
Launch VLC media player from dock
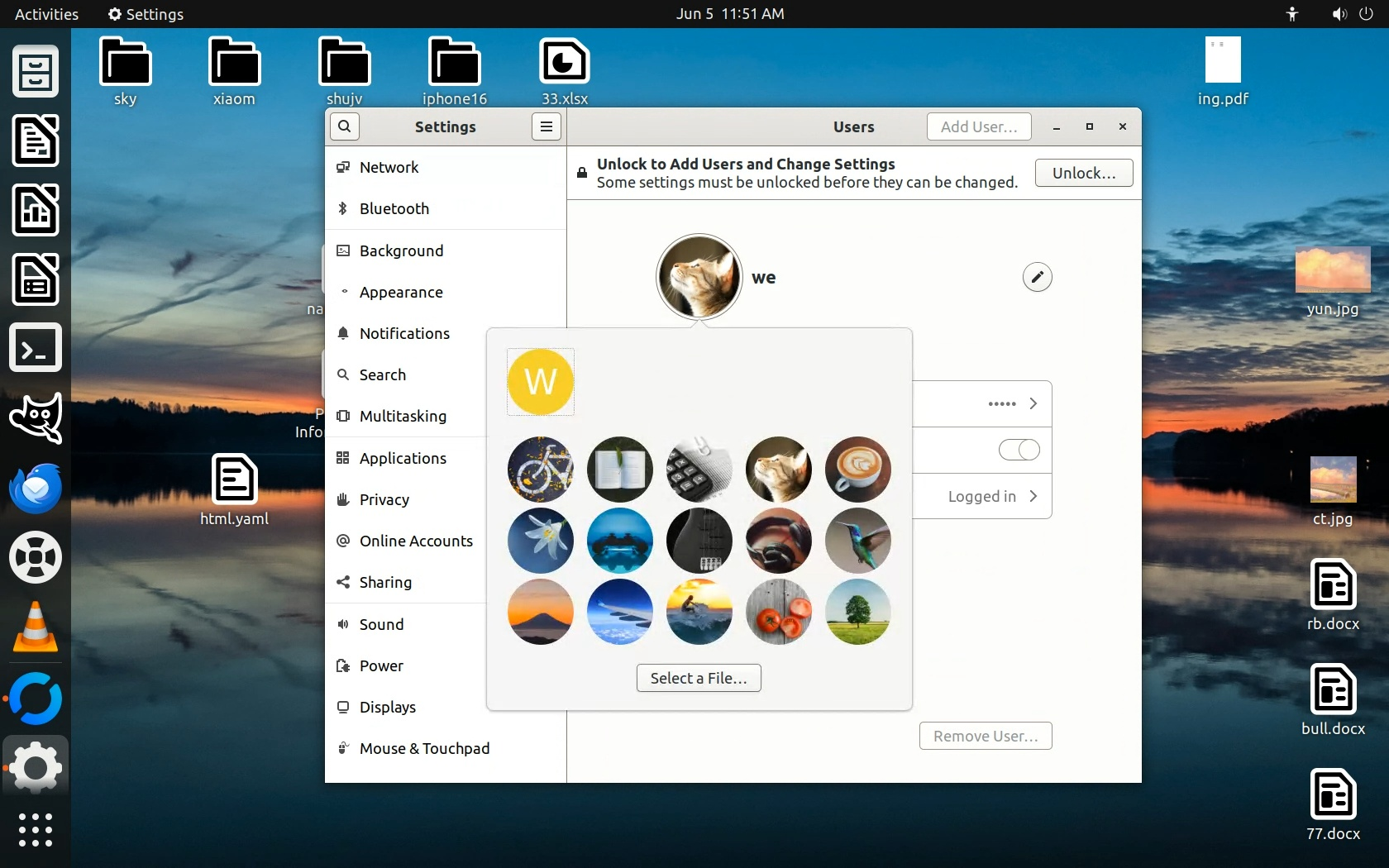[x=36, y=627]
